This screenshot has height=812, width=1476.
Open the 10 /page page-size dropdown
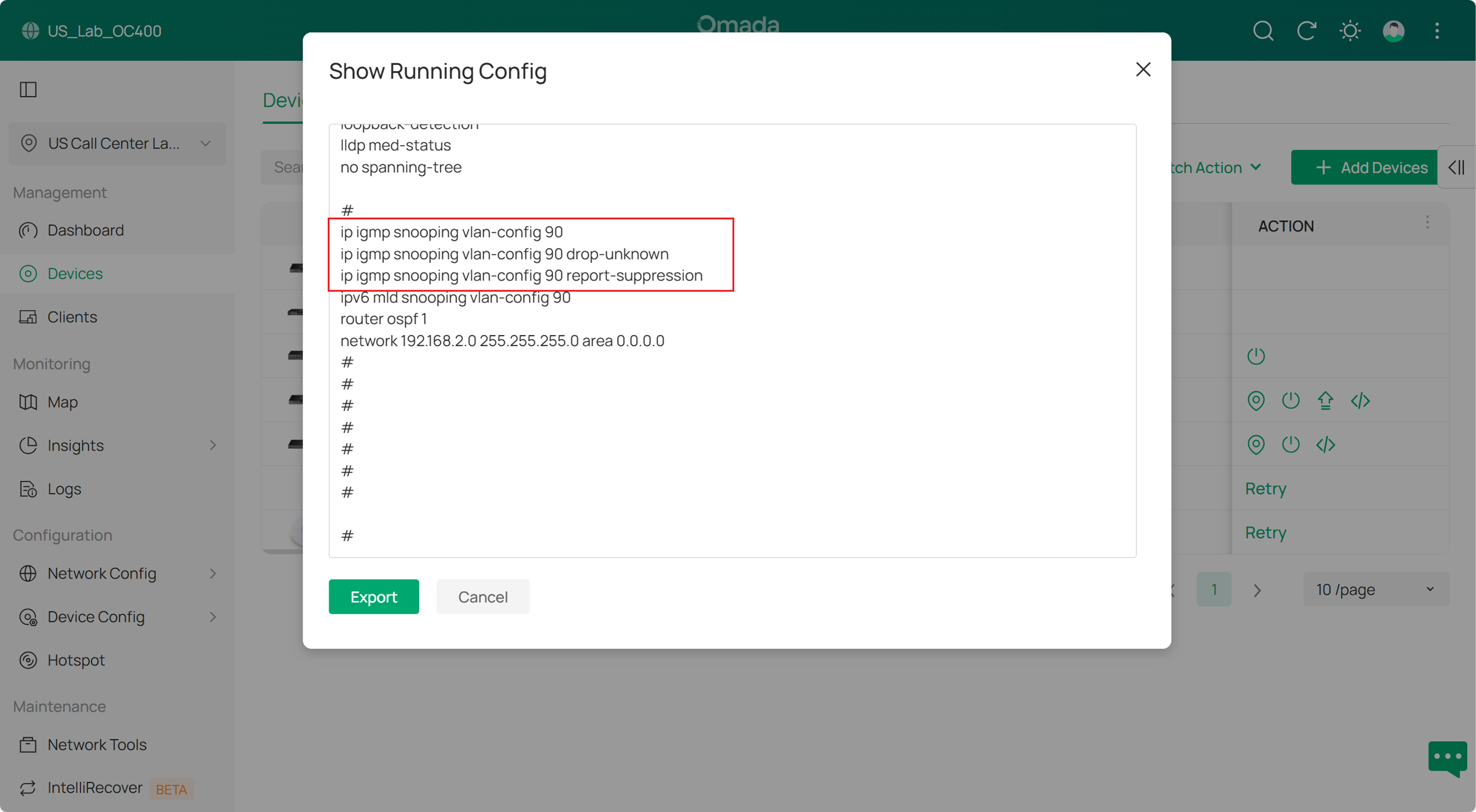pos(1376,589)
